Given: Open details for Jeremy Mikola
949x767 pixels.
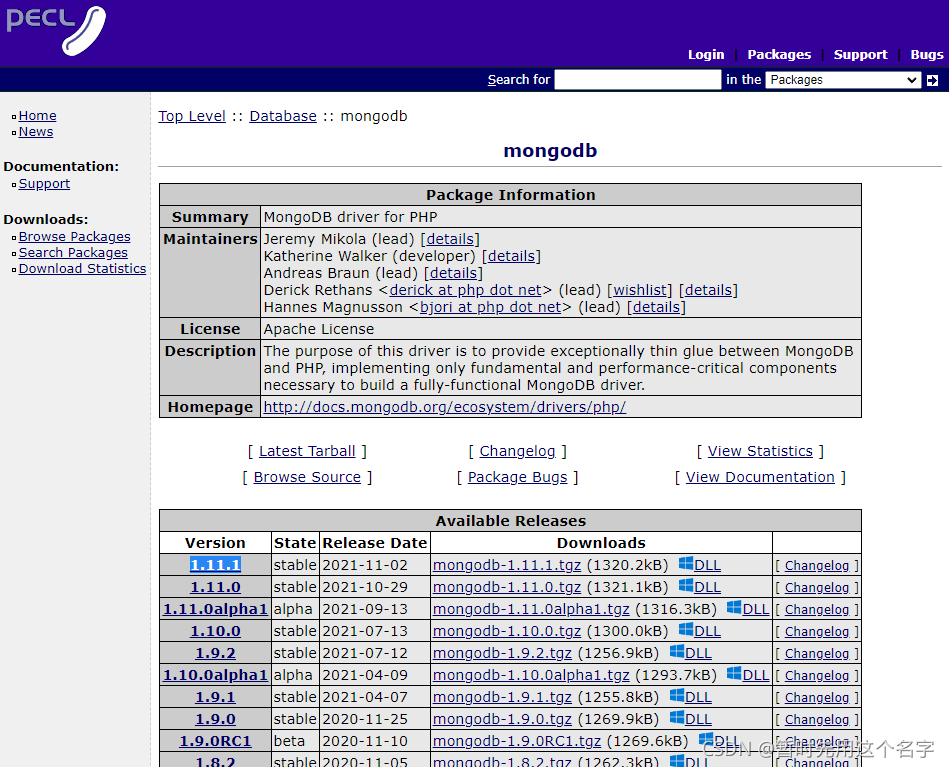Looking at the screenshot, I should point(450,239).
